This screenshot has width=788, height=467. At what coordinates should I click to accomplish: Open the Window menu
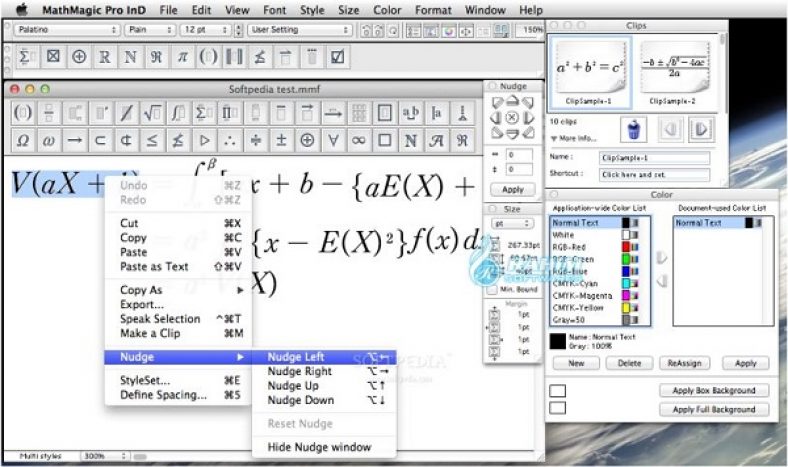(x=485, y=10)
